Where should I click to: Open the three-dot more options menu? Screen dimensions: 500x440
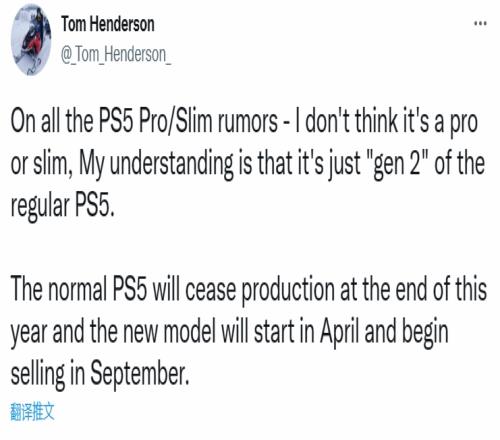click(480, 23)
